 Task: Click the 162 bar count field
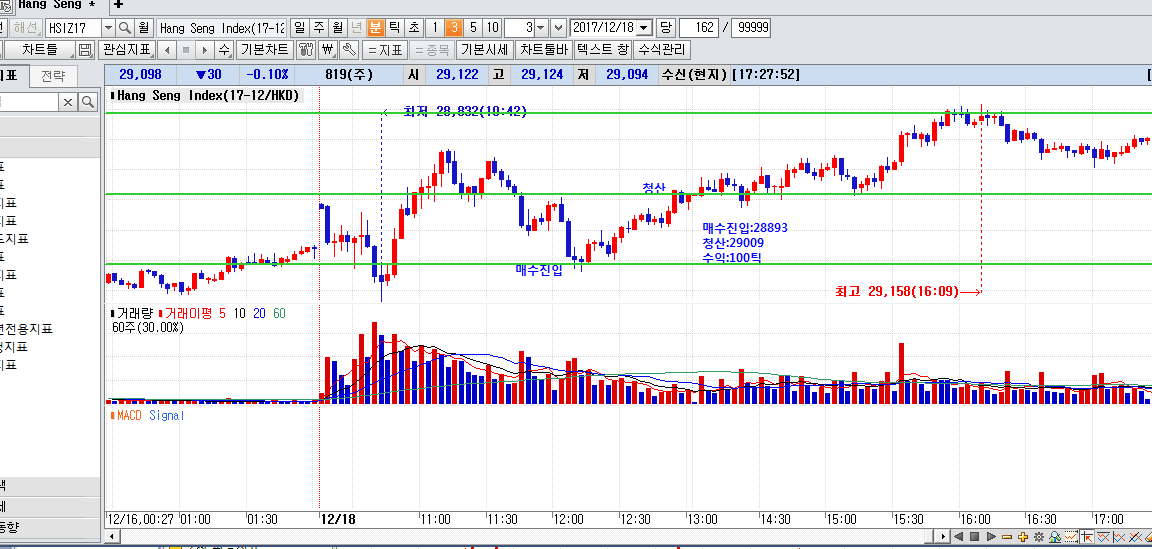(x=699, y=28)
